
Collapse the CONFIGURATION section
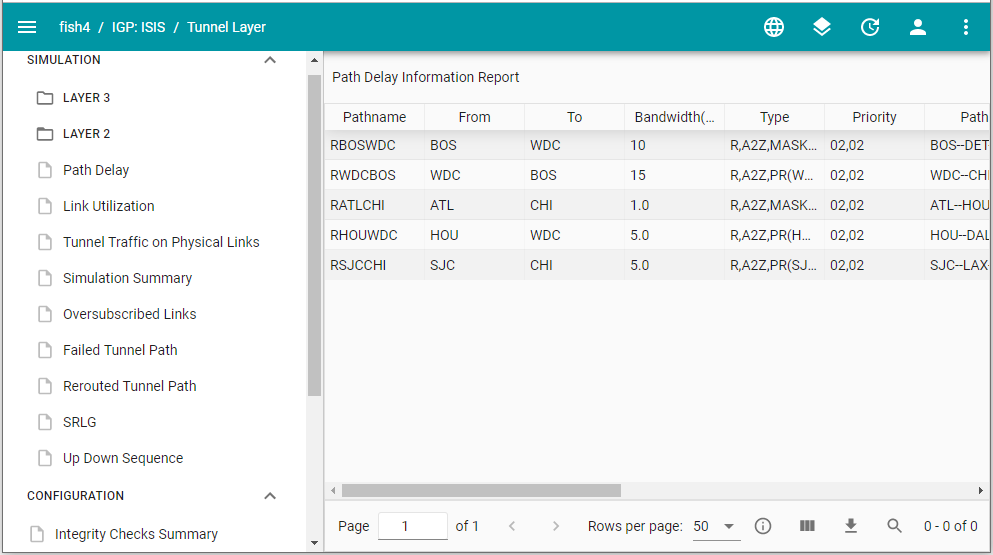tap(269, 496)
